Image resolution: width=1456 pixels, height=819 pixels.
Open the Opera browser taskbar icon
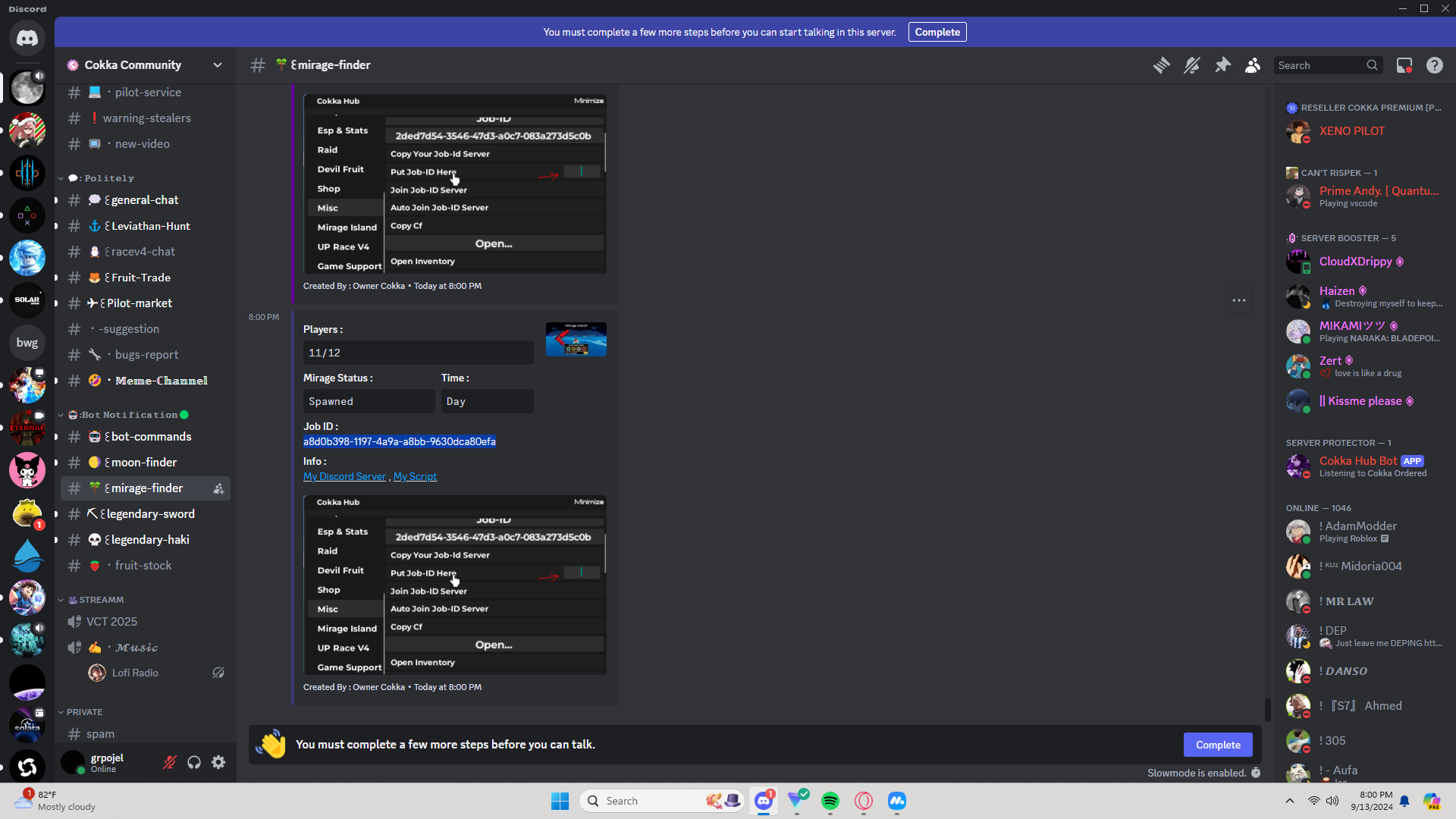[864, 801]
